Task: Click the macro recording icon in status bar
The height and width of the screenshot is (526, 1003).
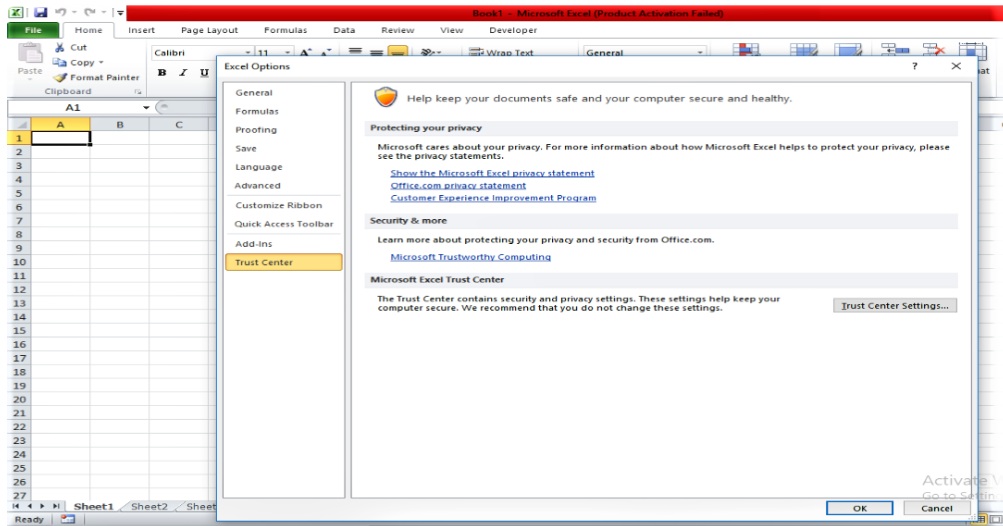Action: (x=68, y=519)
